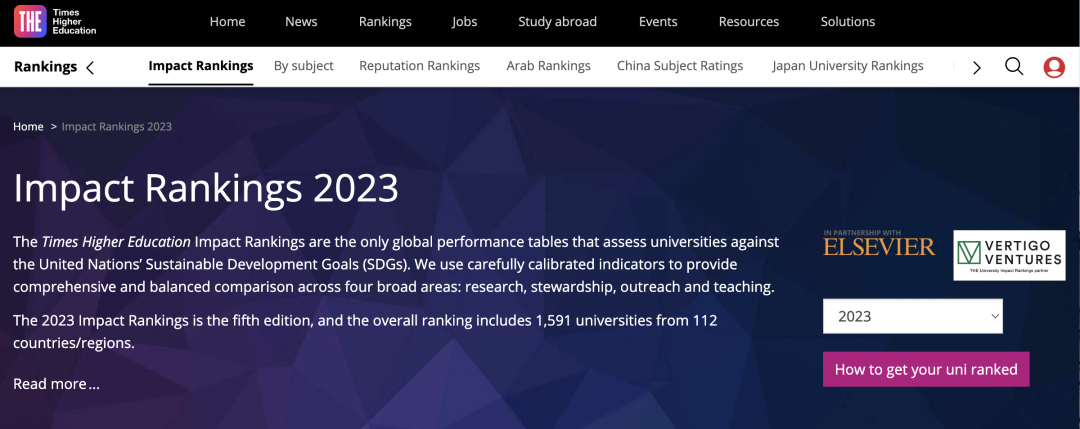This screenshot has height=429, width=1080.
Task: Switch to the Arab Rankings tab
Action: coord(548,66)
